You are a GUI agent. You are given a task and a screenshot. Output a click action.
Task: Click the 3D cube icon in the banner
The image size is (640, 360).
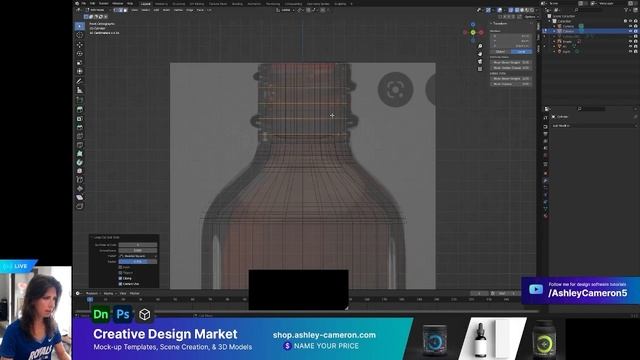click(x=144, y=314)
